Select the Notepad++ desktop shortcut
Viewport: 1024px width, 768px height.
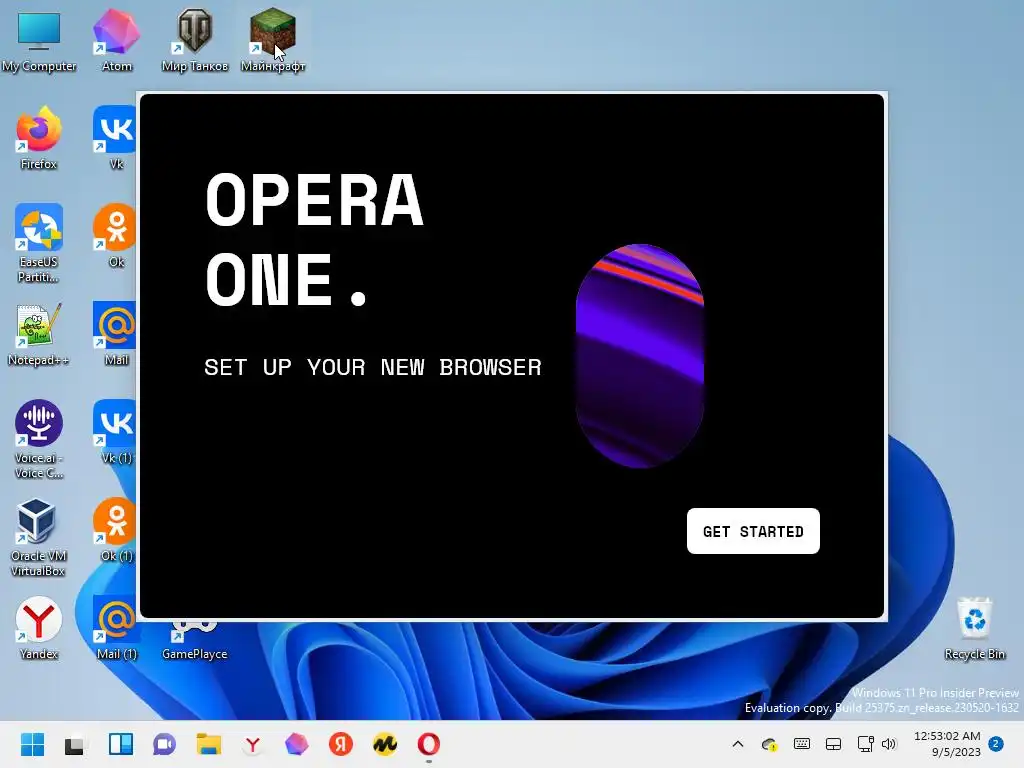39,334
